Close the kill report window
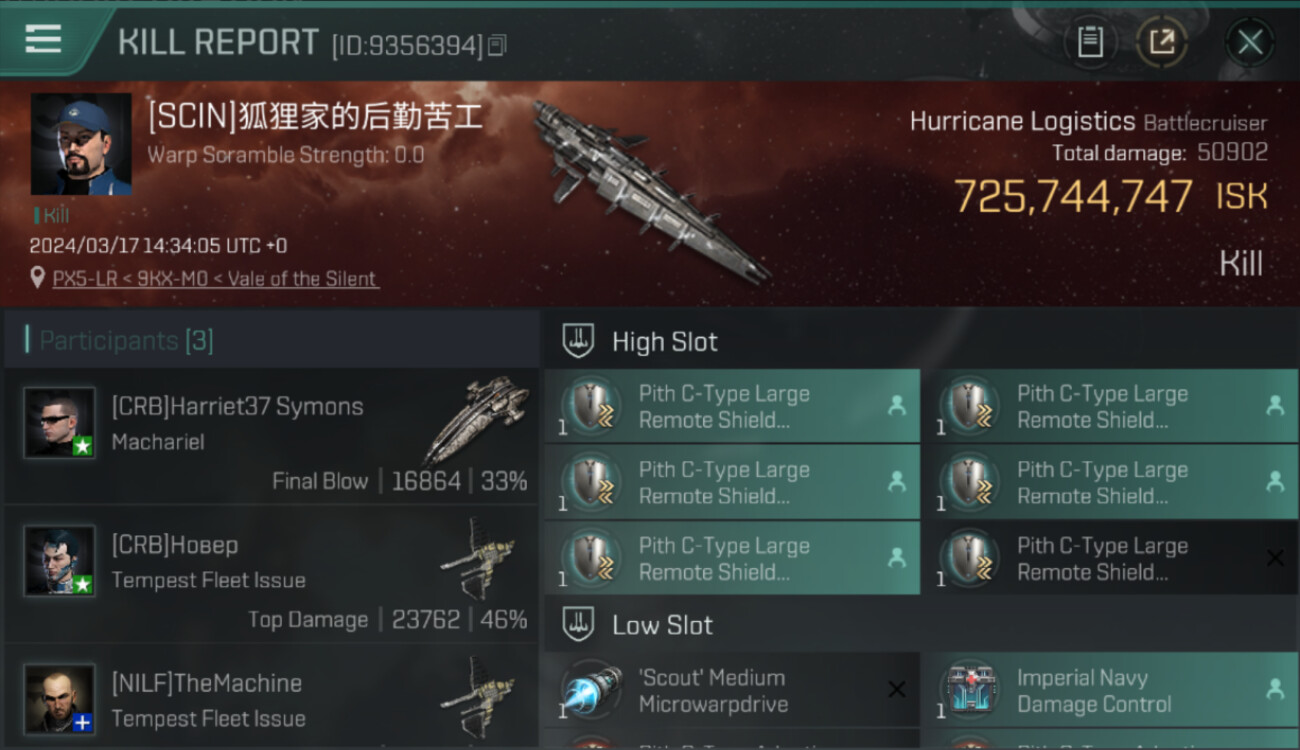Viewport: 1300px width, 750px height. pyautogui.click(x=1250, y=42)
